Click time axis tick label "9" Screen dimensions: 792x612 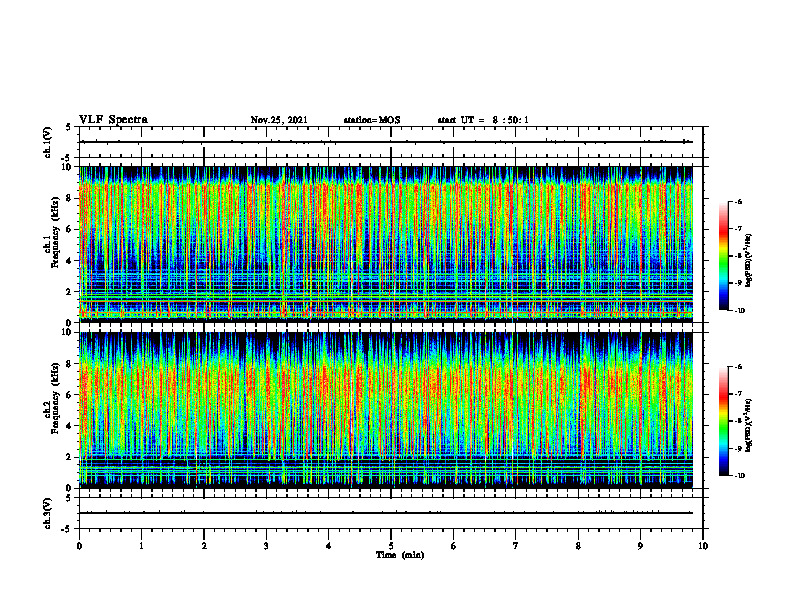[x=640, y=546]
